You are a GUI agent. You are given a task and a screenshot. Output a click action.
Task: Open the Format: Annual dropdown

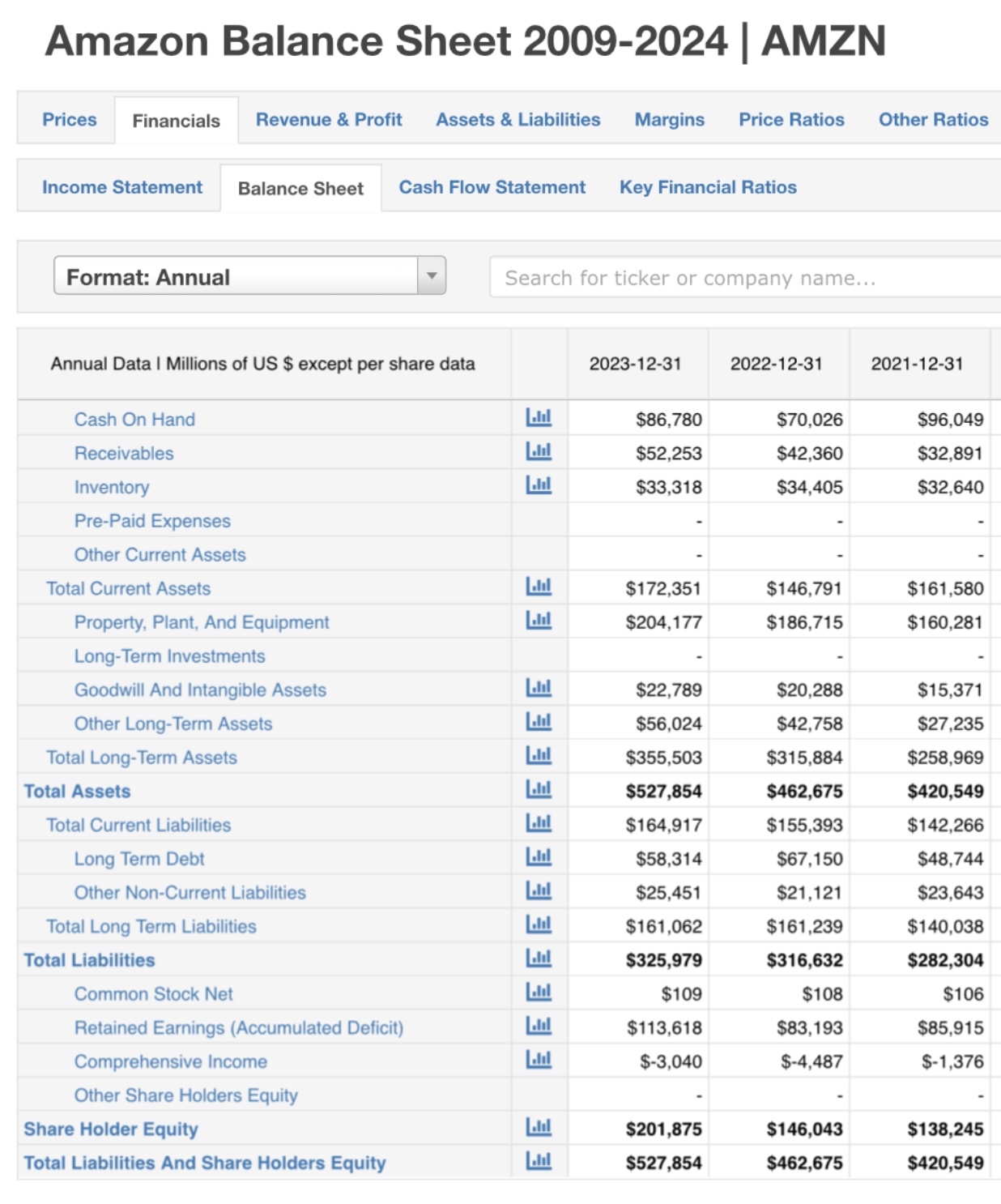pyautogui.click(x=249, y=275)
